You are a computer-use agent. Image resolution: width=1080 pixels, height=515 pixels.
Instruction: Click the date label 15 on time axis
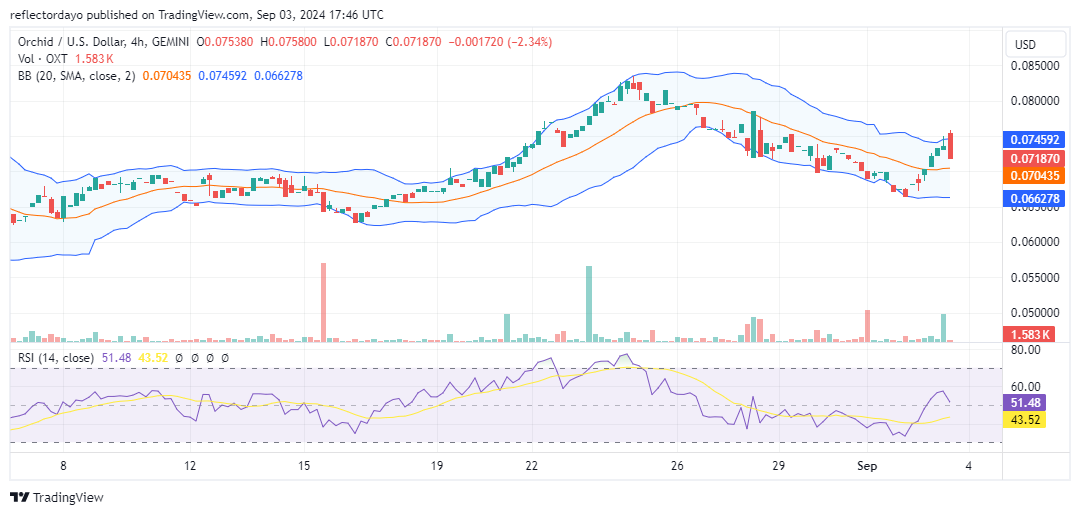coord(306,466)
